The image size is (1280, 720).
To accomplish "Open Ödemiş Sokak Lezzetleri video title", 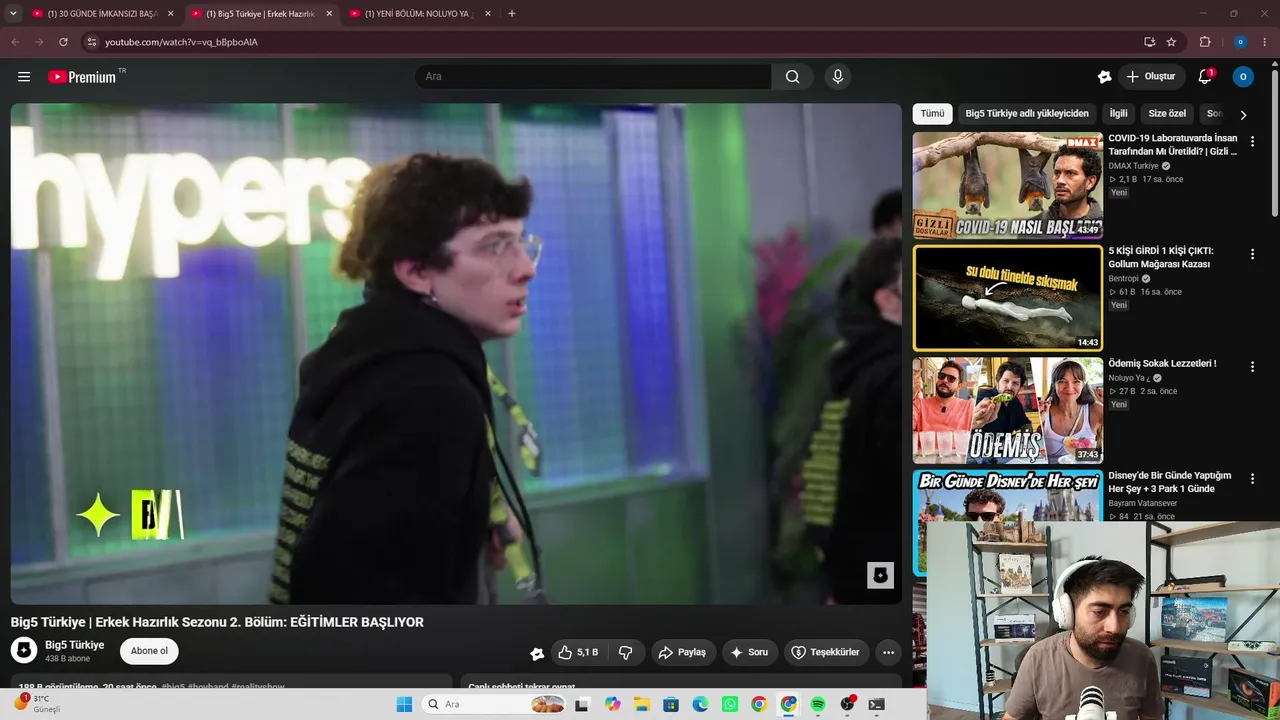I will (1162, 363).
